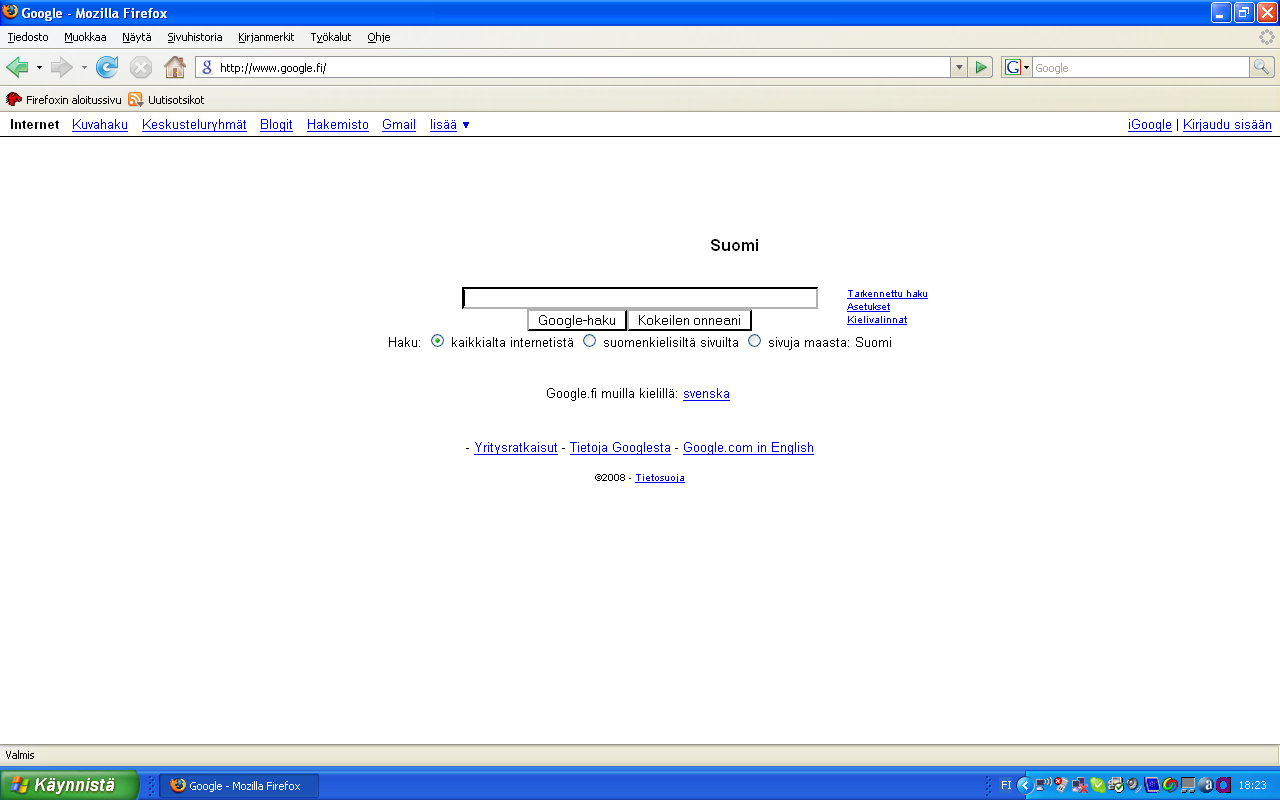The image size is (1280, 800).
Task: Click the activity throbber icon at menu bar end
Action: (x=1267, y=37)
